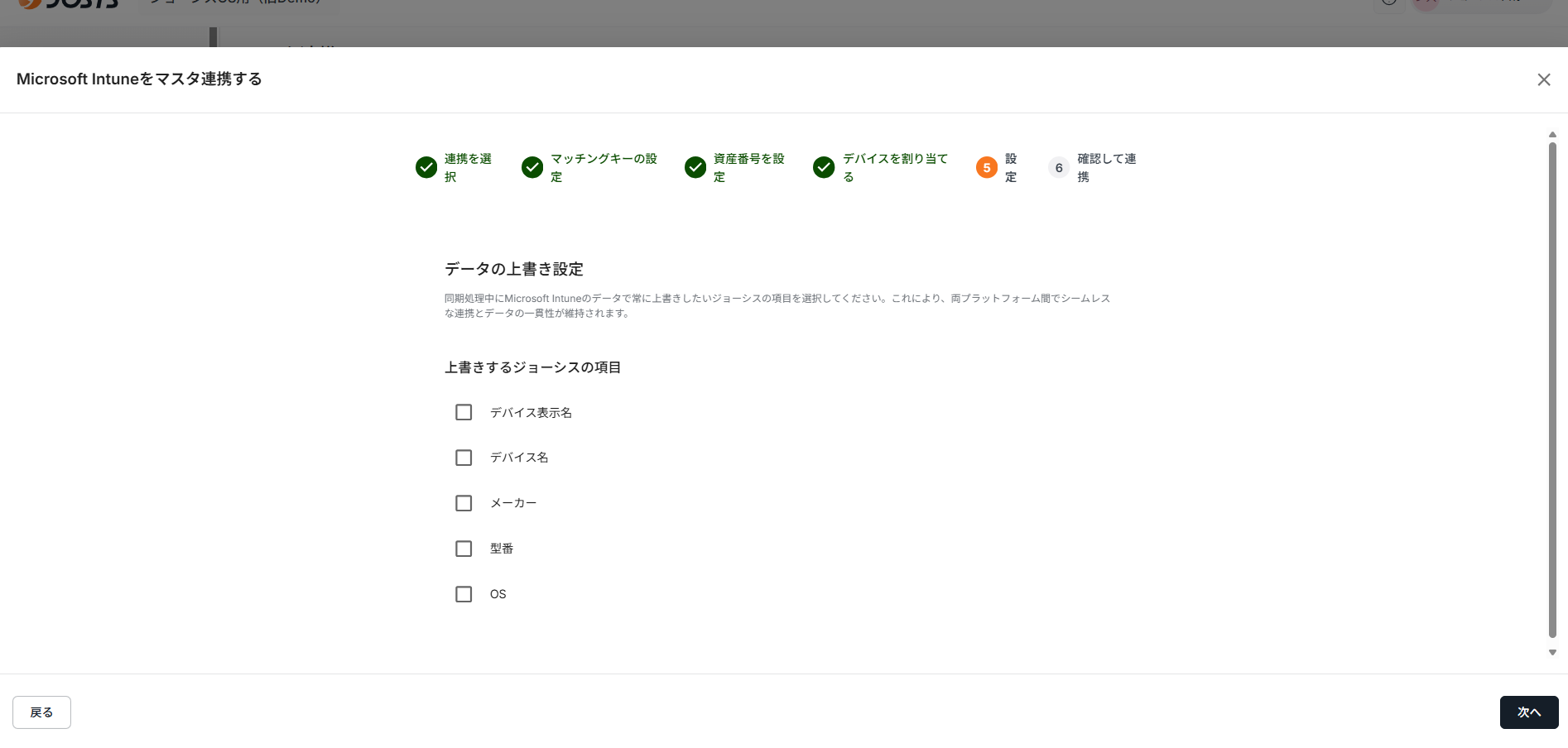Toggle the OS checkbox

464,594
